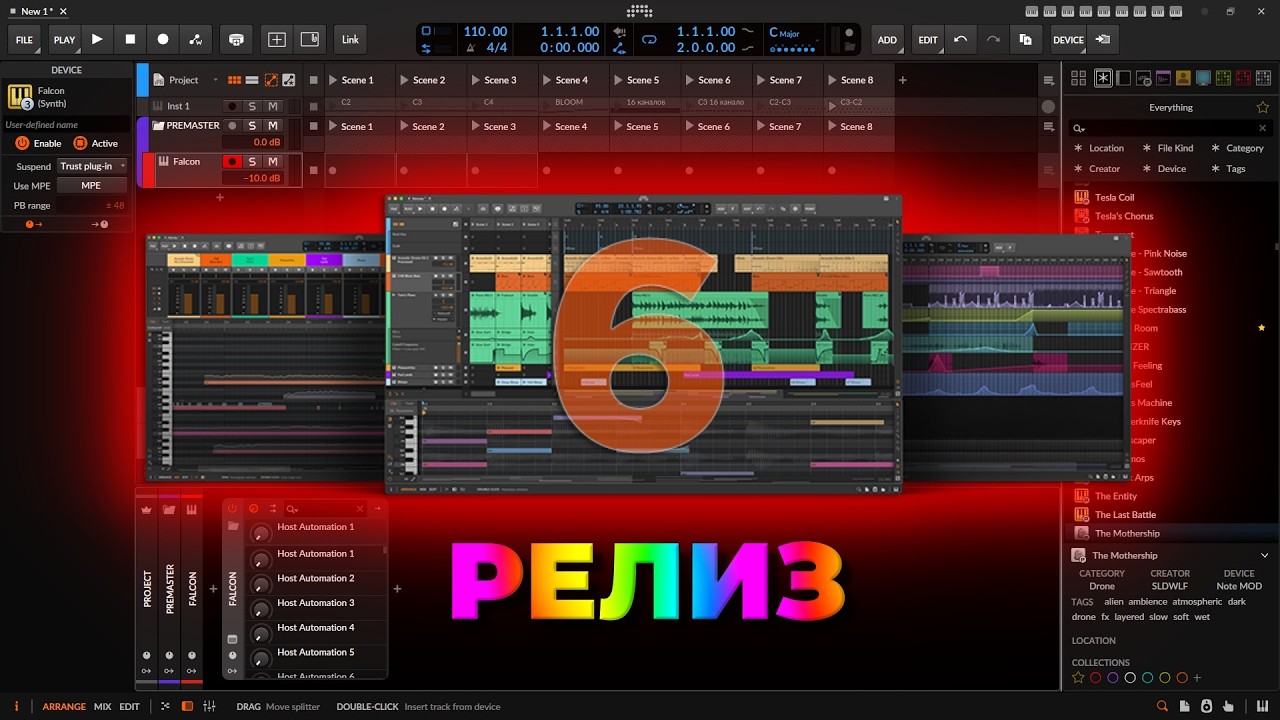The image size is (1280, 720).
Task: Open the dashboard dots icon in title bar
Action: (x=639, y=11)
